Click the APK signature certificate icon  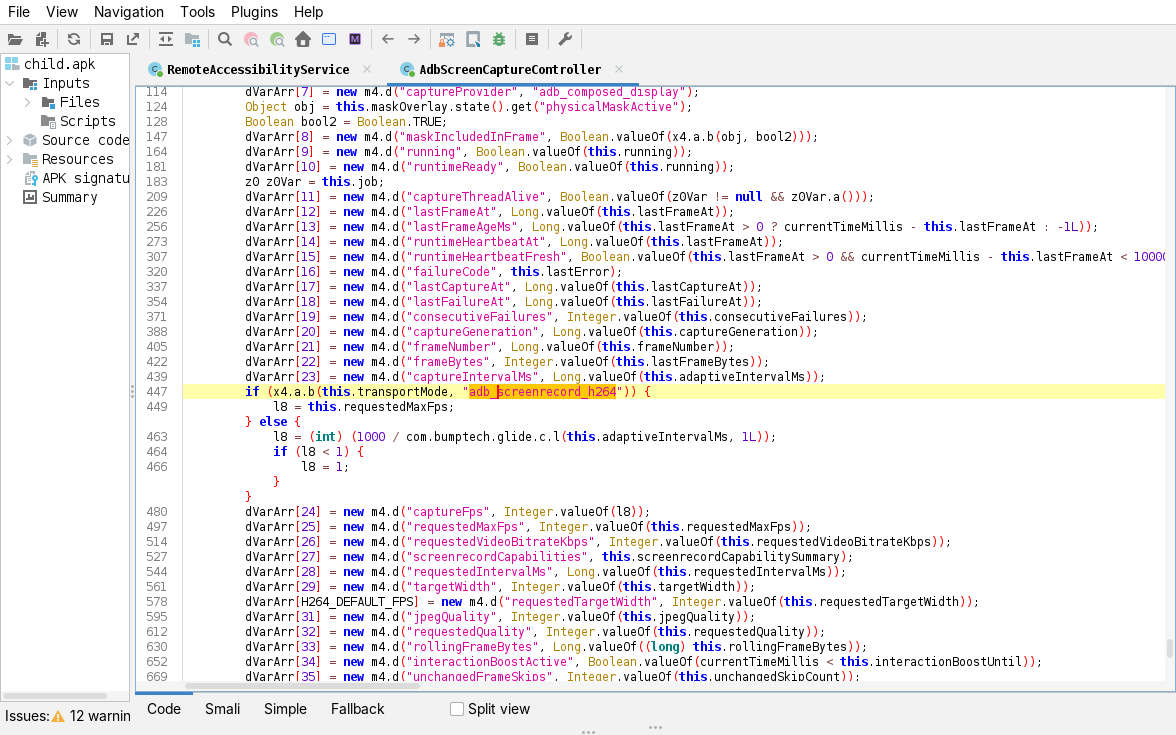point(31,178)
